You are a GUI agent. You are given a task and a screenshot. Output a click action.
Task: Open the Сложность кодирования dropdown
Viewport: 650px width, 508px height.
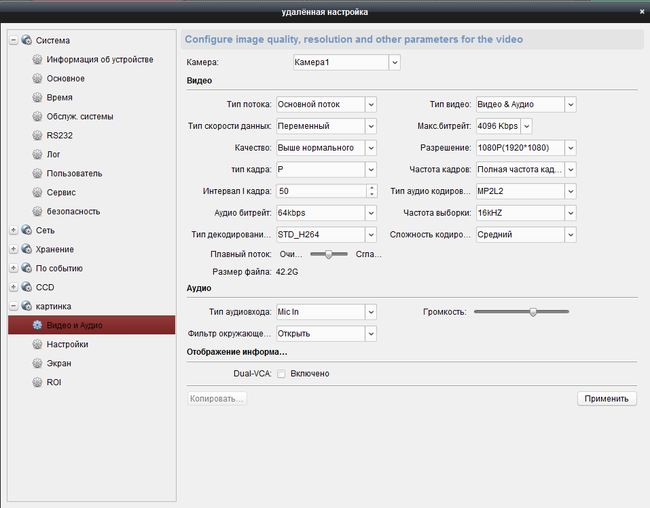(570, 235)
